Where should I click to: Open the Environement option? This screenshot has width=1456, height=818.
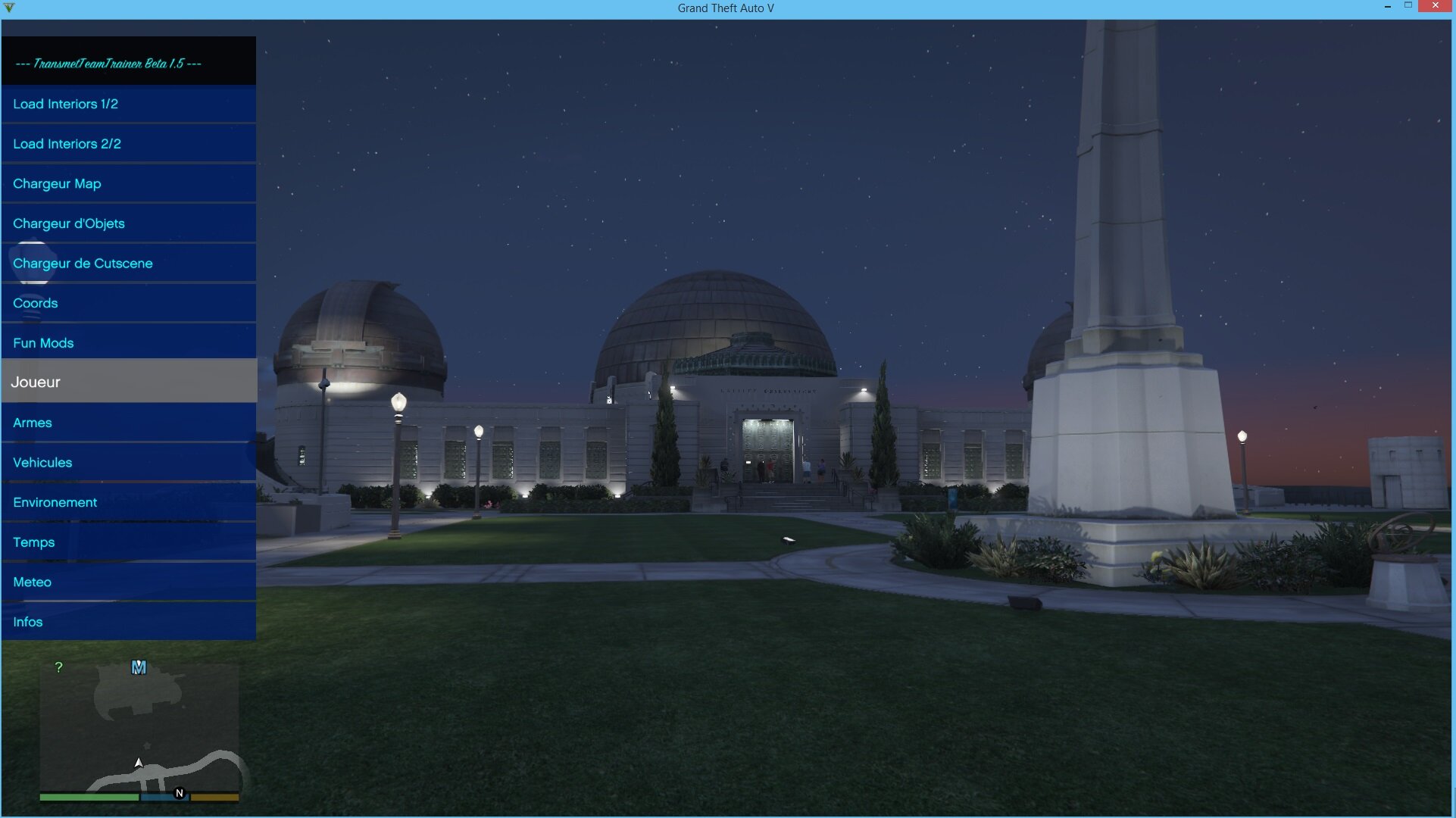[129, 503]
